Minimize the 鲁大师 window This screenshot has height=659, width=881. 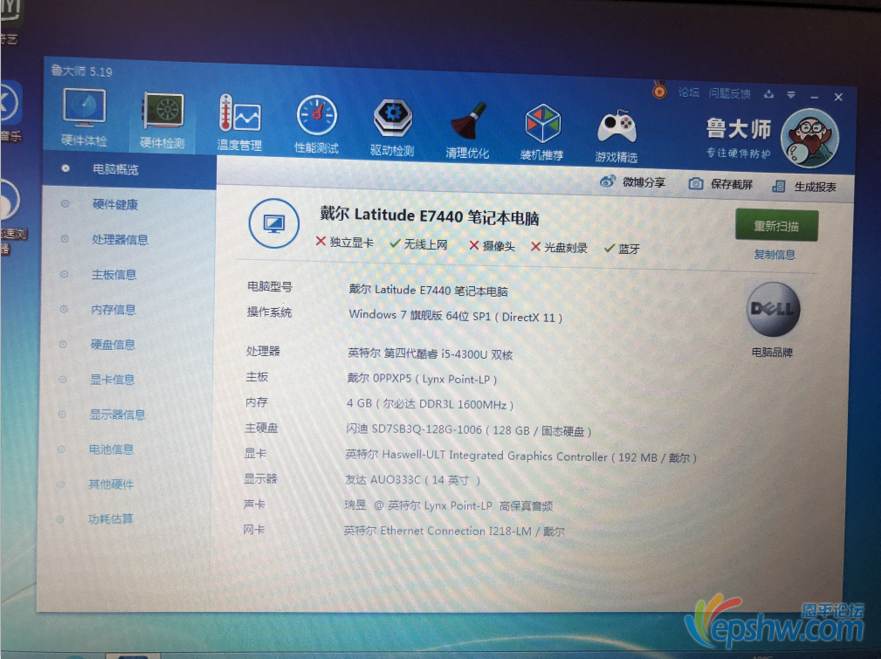pos(814,97)
